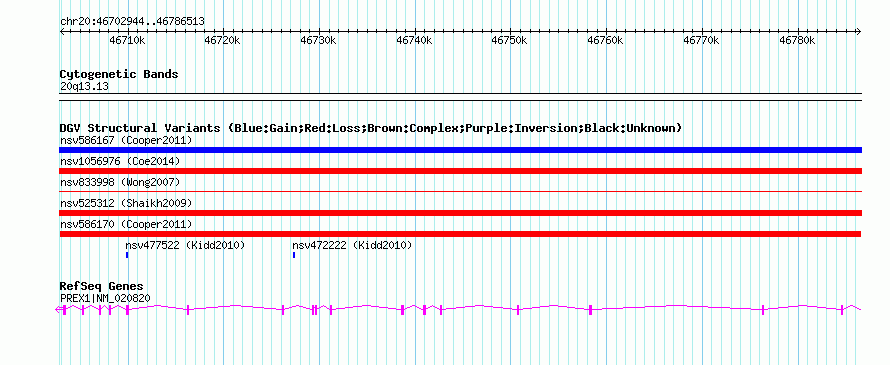
Task: Open the nsv586170 (Cooper2011) label
Action: click(126, 224)
